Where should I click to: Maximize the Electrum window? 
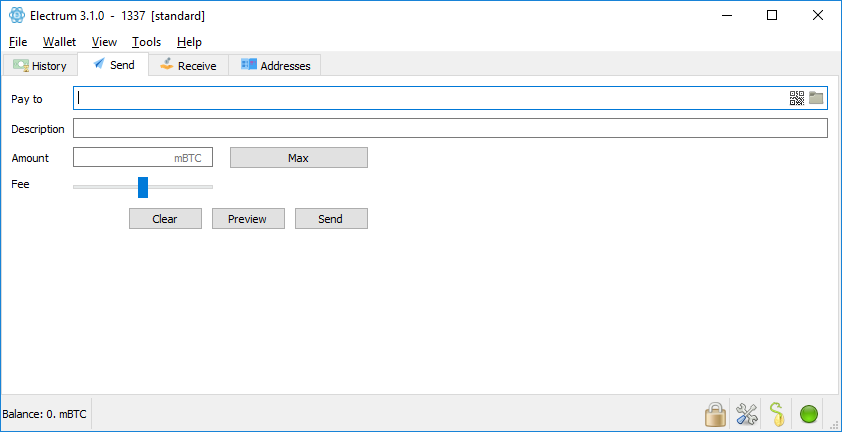(772, 16)
